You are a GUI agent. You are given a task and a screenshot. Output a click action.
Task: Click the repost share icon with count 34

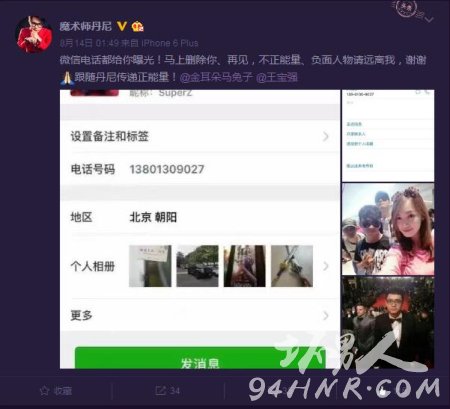point(161,390)
